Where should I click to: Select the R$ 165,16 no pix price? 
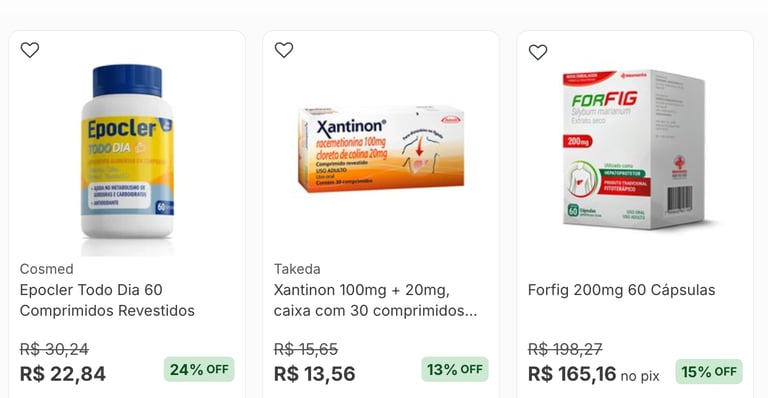click(x=594, y=375)
